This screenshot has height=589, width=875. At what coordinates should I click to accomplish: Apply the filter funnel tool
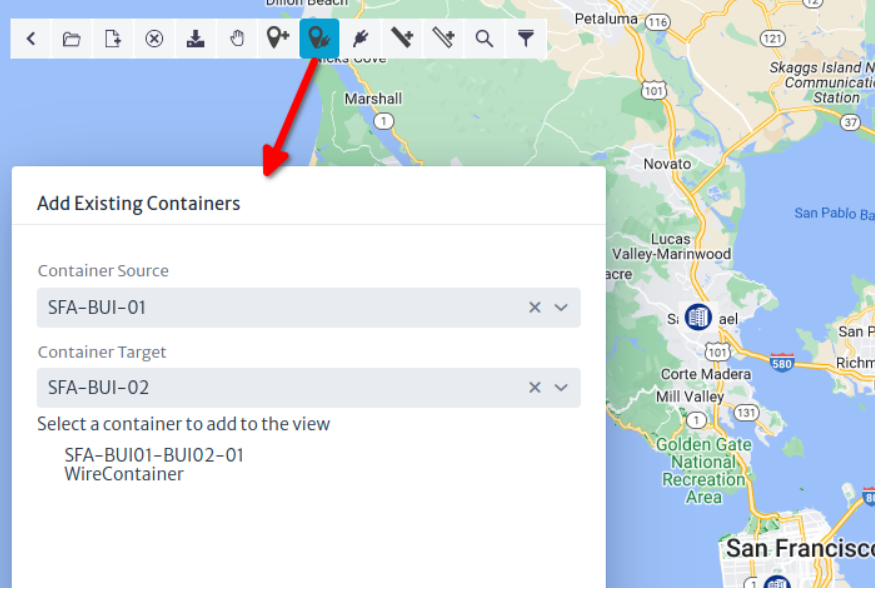(x=526, y=38)
